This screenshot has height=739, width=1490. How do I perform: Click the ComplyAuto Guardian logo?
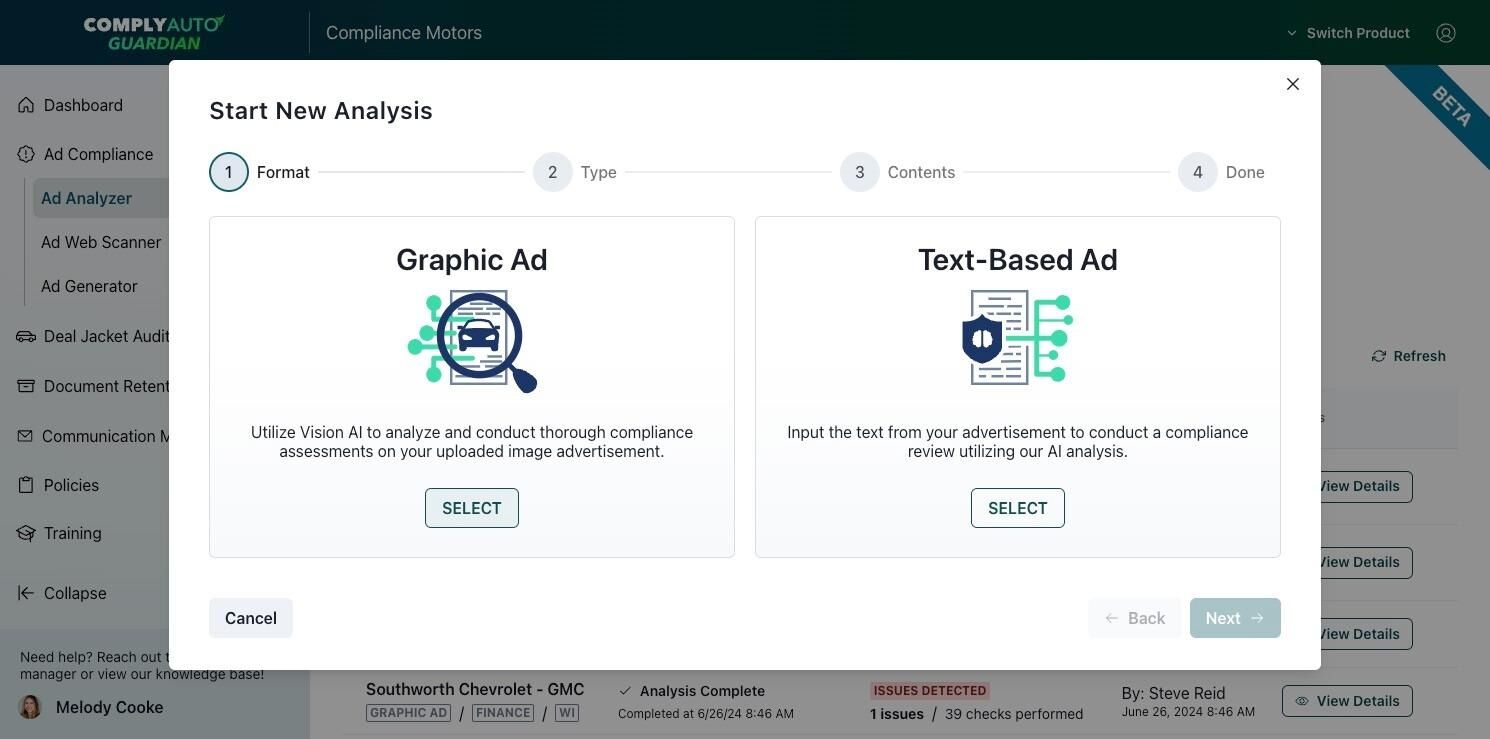154,32
